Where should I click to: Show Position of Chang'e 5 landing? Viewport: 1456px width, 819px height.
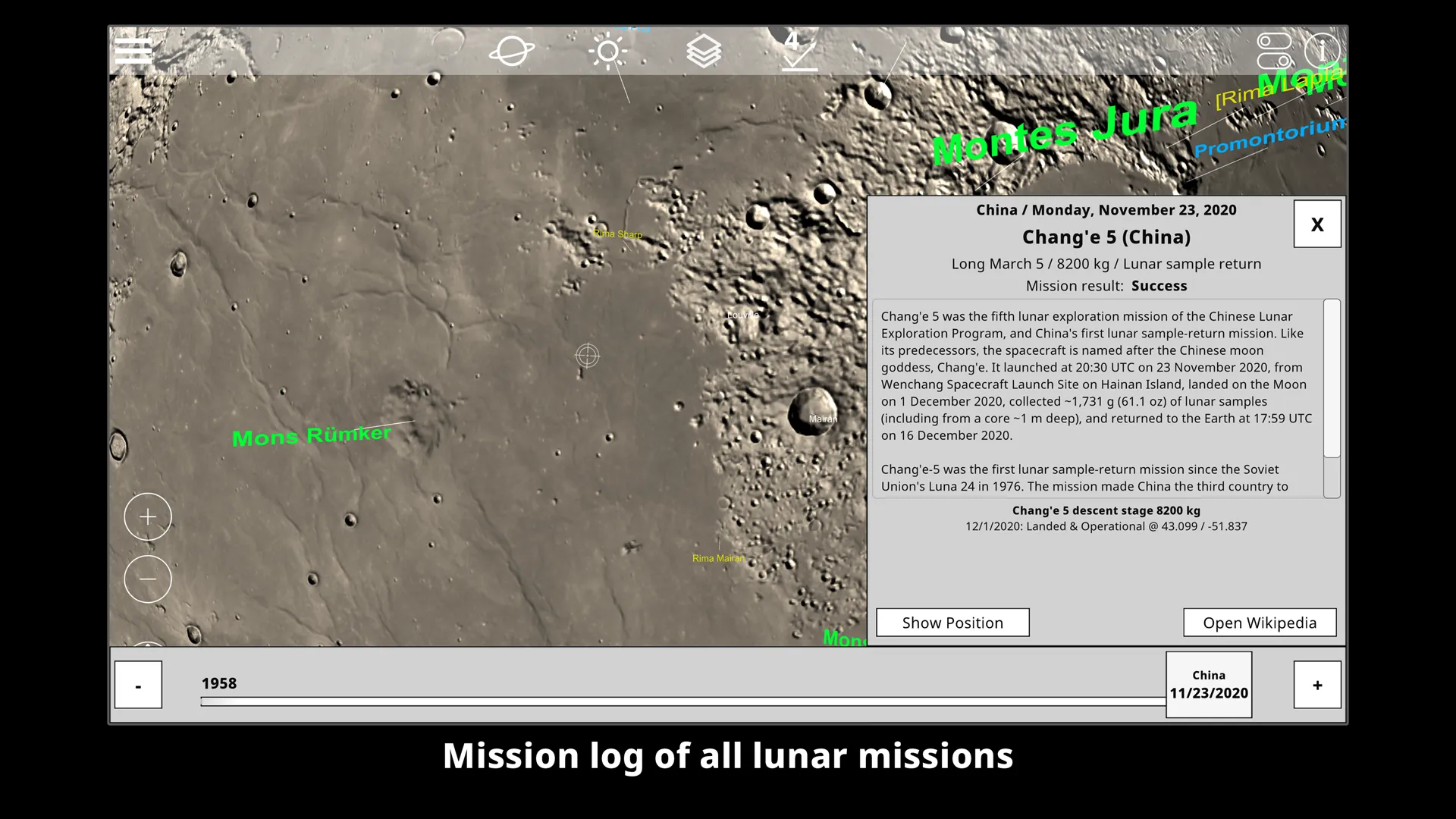(x=953, y=622)
